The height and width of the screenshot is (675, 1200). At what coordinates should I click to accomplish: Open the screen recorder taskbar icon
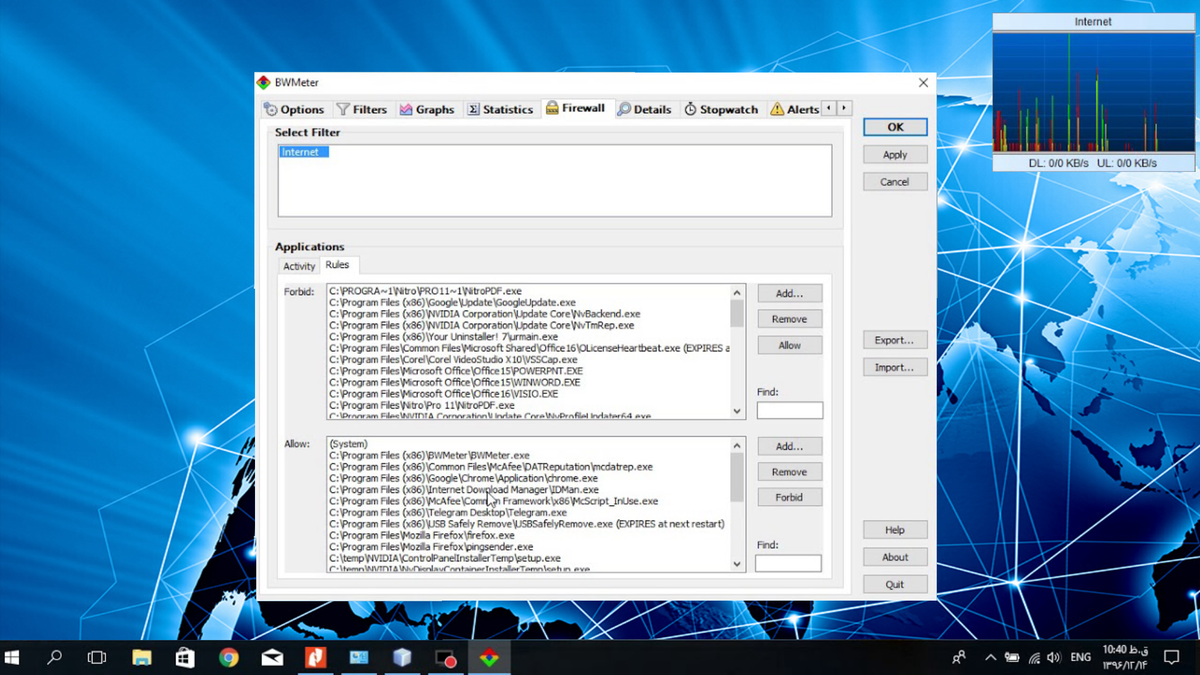coord(445,657)
